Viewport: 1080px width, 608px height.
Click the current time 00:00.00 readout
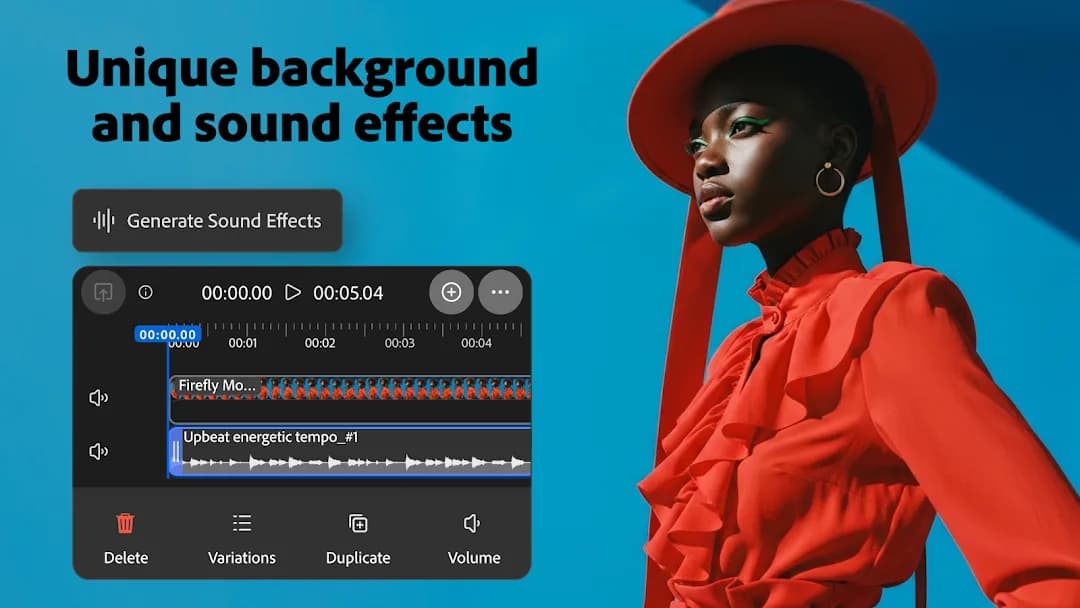tap(236, 293)
